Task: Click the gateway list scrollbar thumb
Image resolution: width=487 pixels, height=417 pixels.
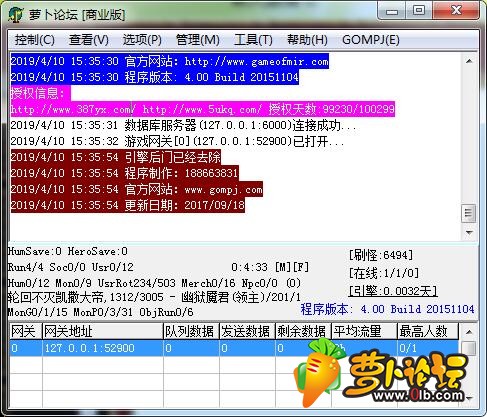Action: (469, 349)
